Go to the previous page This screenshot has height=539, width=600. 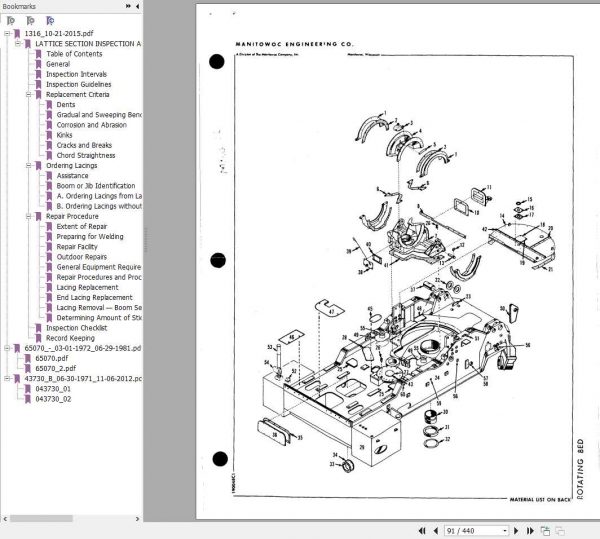pyautogui.click(x=435, y=531)
